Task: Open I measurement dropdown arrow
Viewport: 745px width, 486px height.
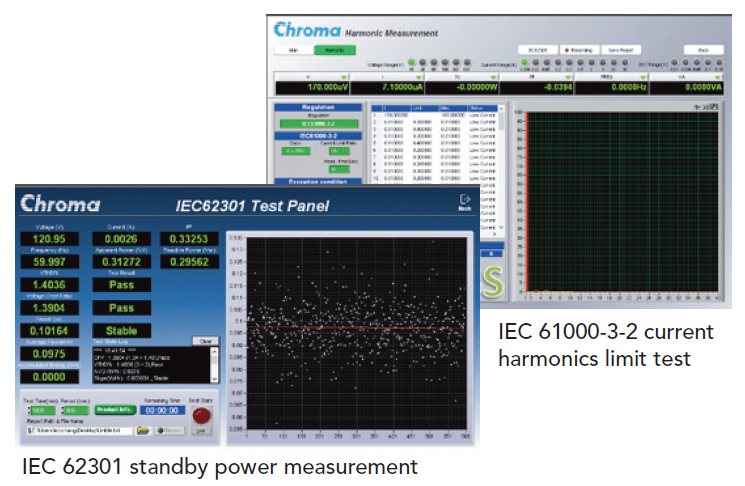Action: [x=419, y=77]
